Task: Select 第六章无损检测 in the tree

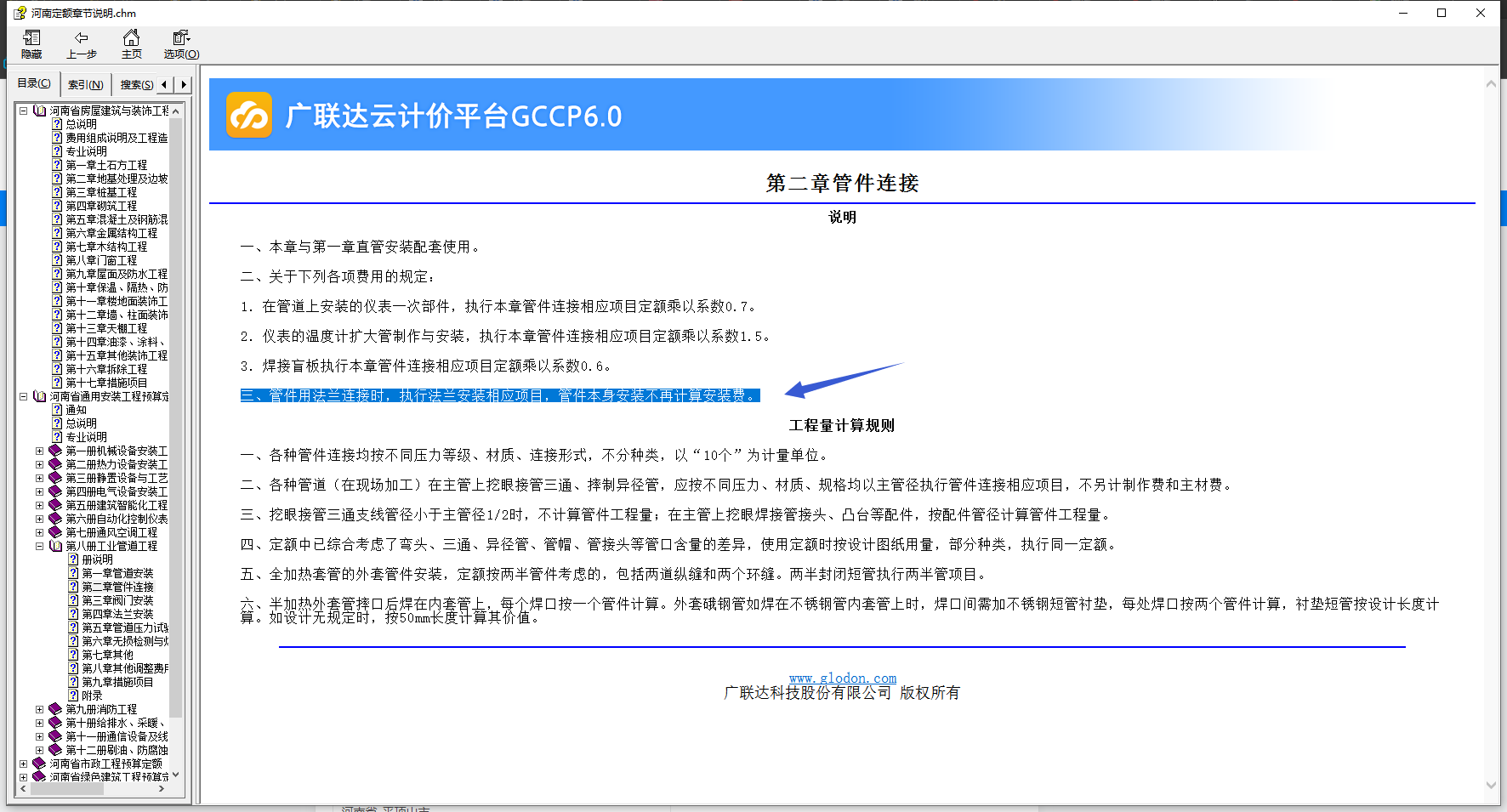Action: click(125, 641)
